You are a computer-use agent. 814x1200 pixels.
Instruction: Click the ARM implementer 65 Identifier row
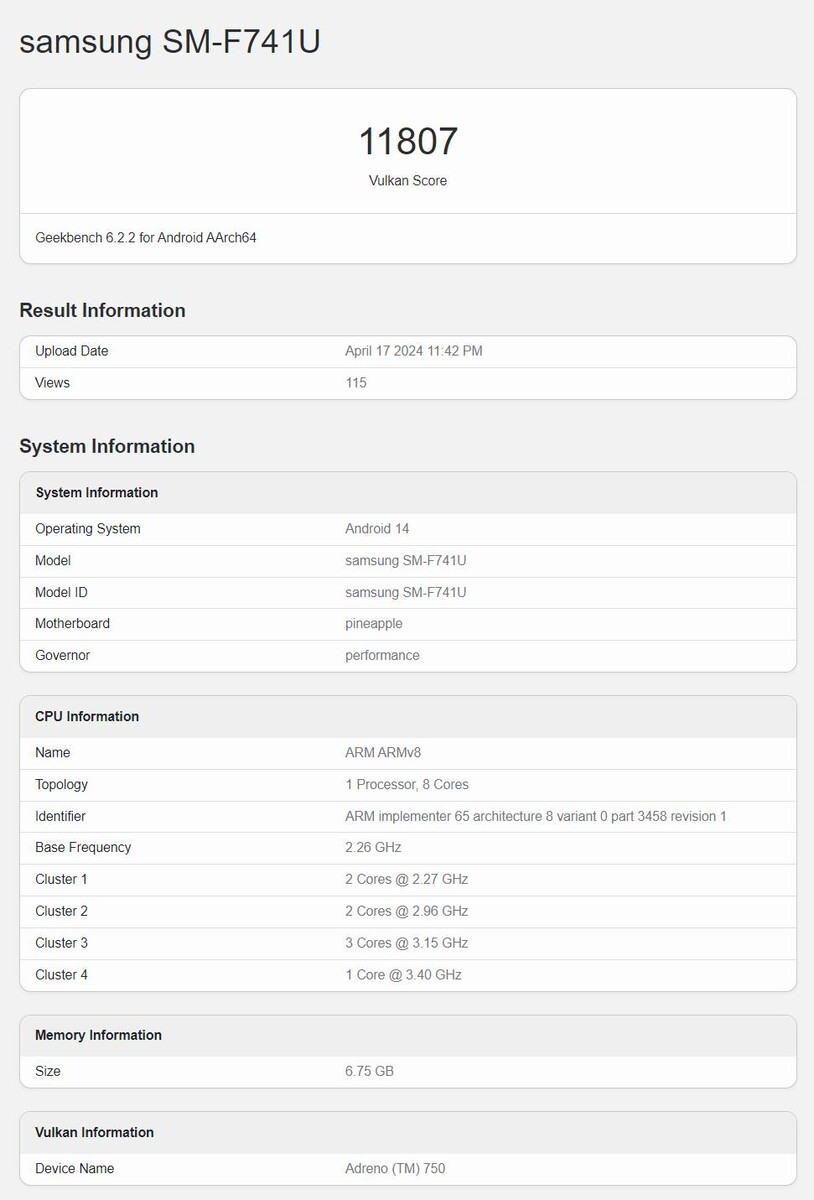pyautogui.click(x=536, y=817)
